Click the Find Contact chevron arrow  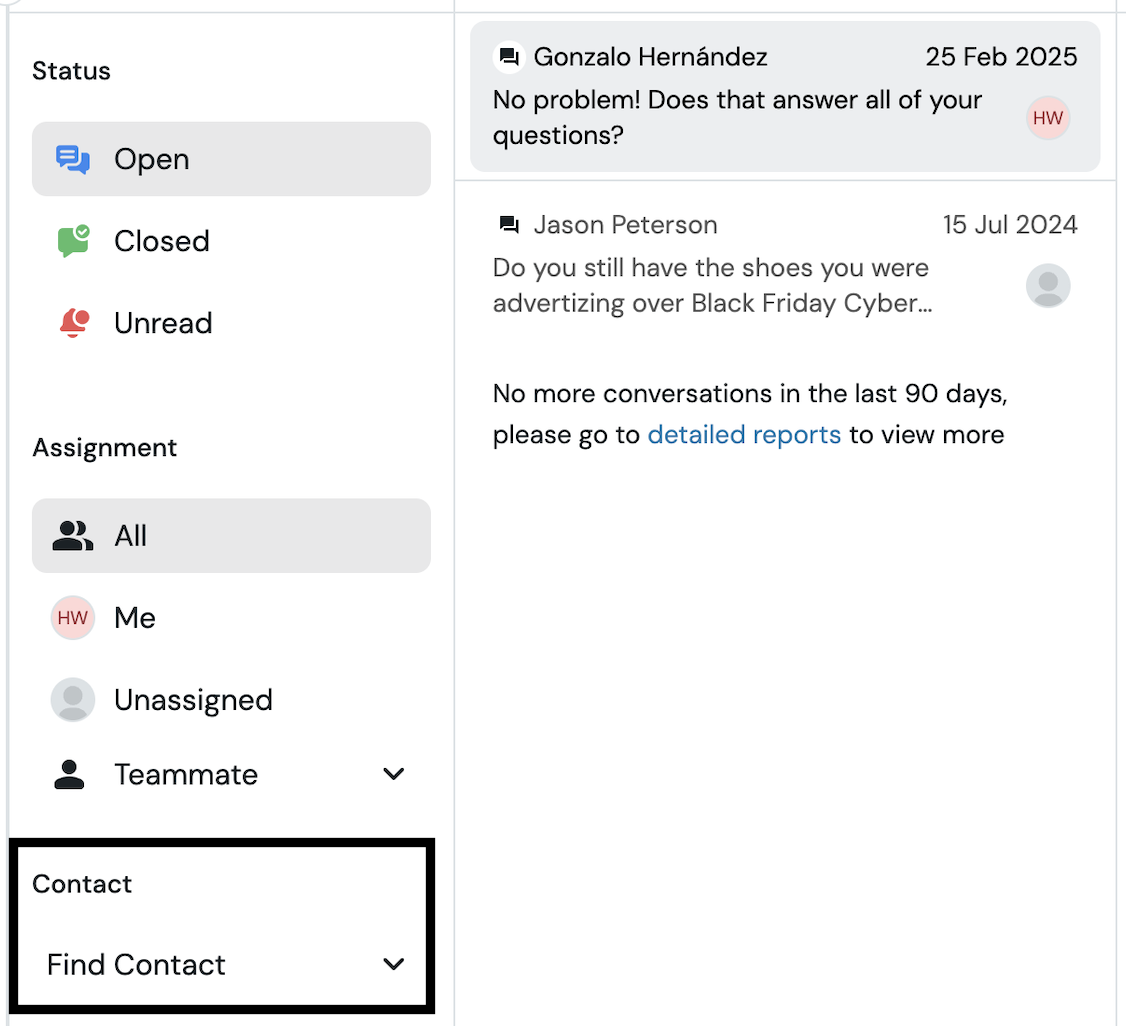coord(394,964)
